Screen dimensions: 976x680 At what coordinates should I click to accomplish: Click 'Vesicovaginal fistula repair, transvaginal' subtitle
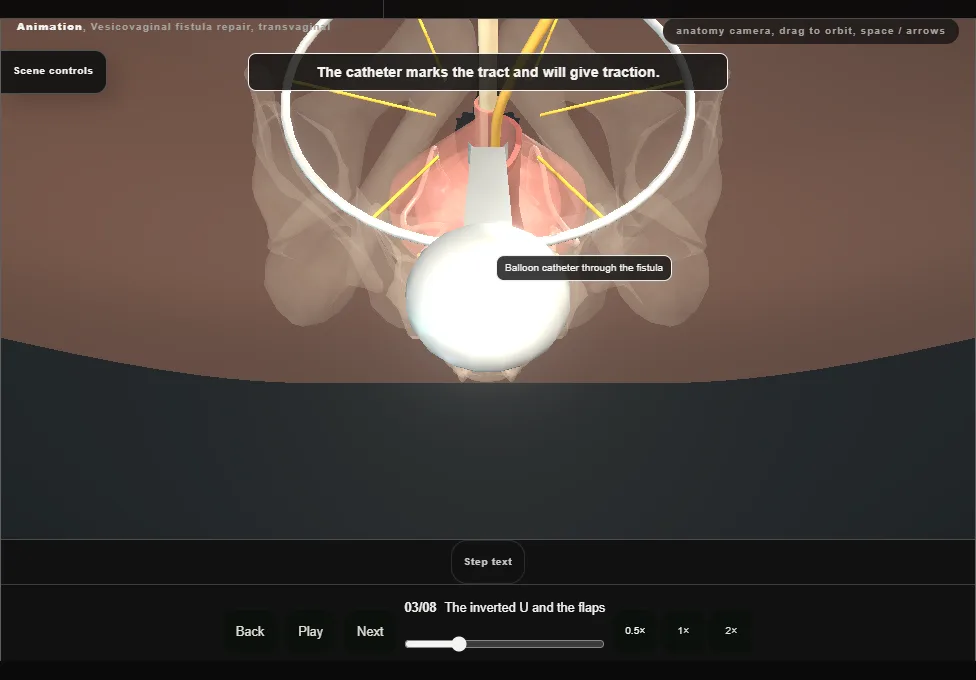pos(210,27)
